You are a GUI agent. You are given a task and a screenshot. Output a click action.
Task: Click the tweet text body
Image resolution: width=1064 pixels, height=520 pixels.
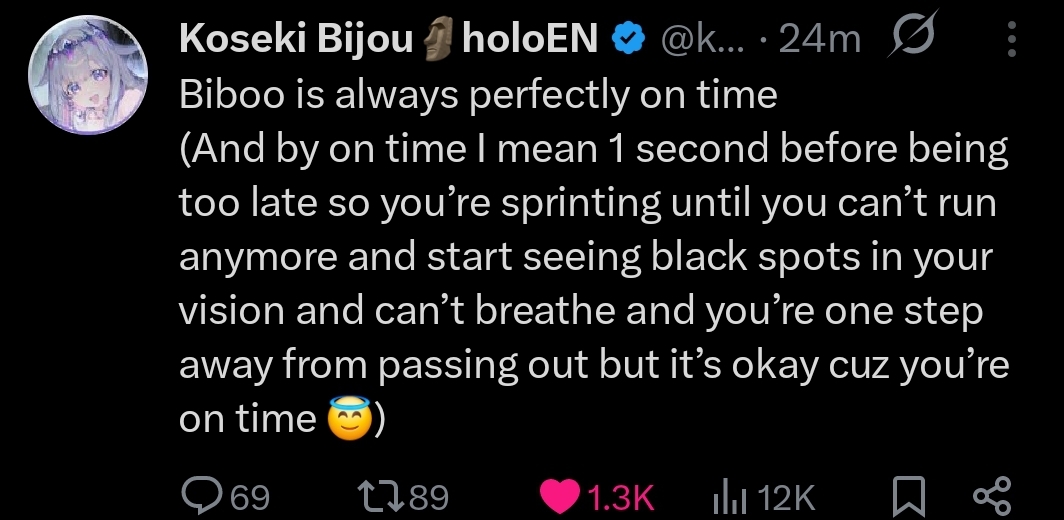(x=590, y=257)
